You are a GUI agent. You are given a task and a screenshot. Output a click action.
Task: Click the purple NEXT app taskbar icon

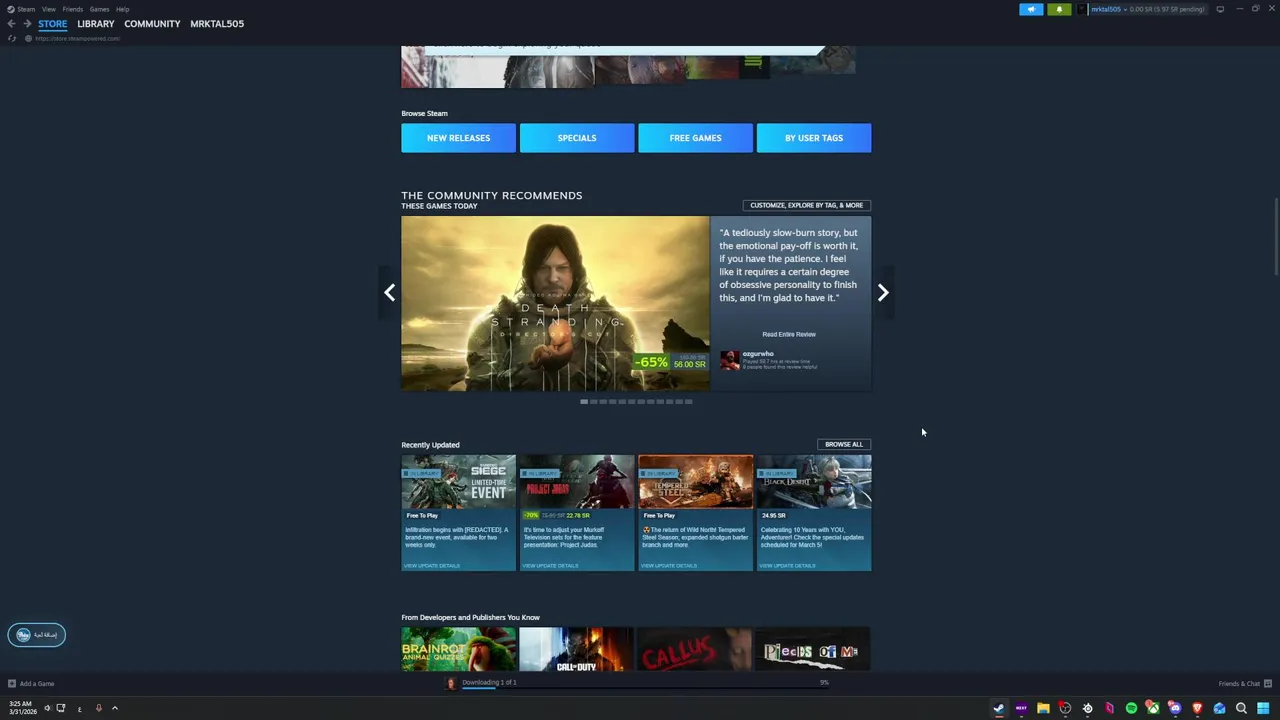(x=1021, y=708)
